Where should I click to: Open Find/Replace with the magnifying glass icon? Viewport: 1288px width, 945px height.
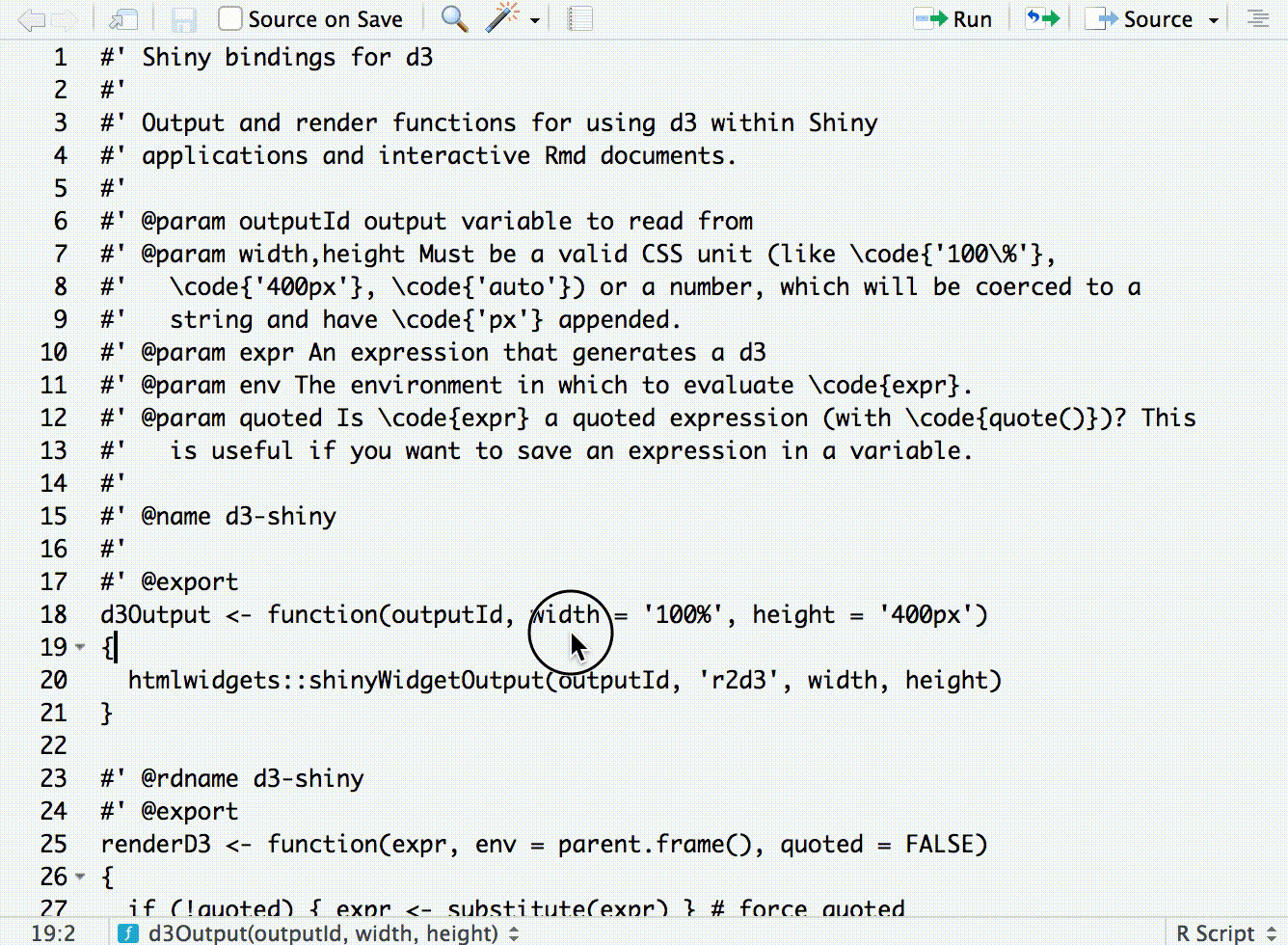453,18
